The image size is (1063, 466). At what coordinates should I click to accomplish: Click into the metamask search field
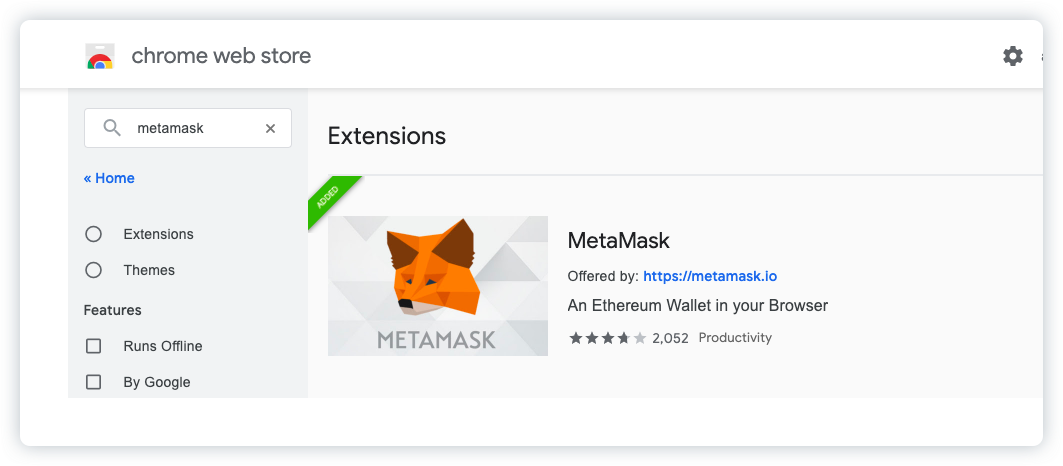coord(188,128)
